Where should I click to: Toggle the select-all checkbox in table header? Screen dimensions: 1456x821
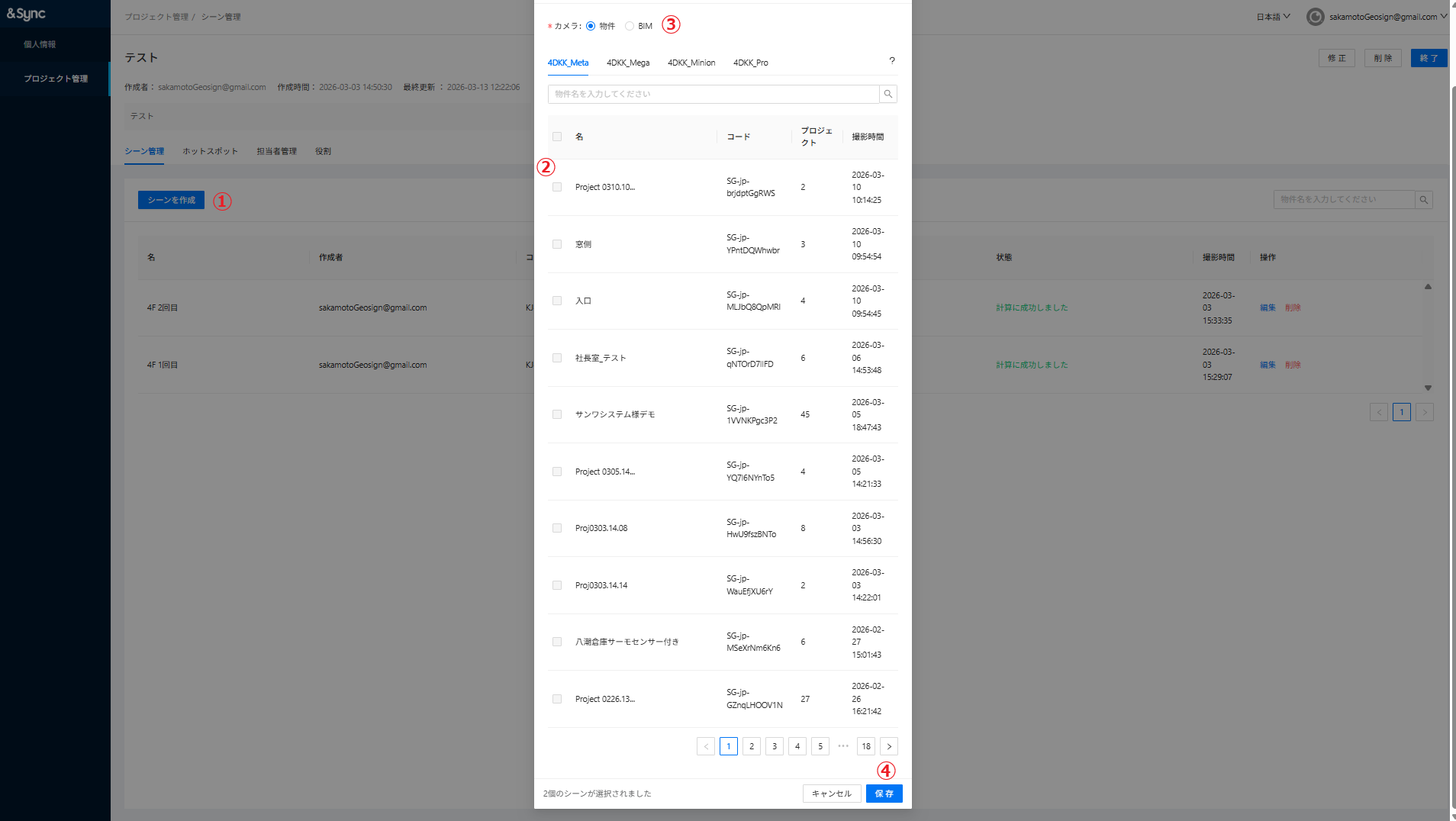(x=557, y=137)
